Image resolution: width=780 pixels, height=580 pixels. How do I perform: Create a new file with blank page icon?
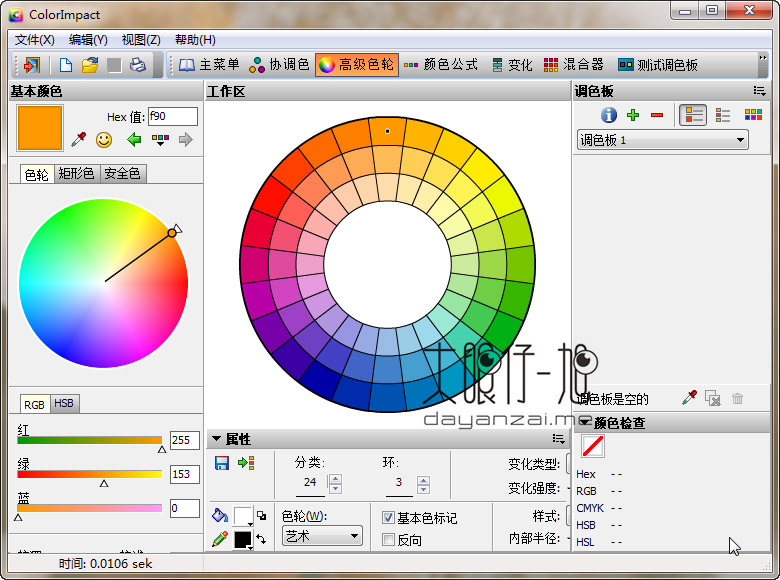click(x=65, y=65)
